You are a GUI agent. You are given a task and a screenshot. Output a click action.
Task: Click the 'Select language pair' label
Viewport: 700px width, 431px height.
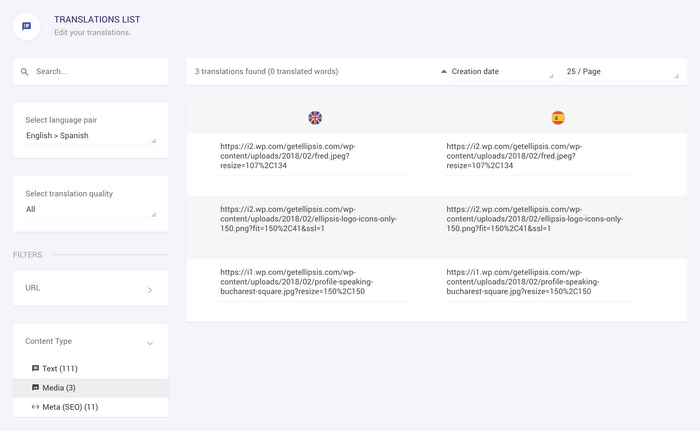point(61,120)
